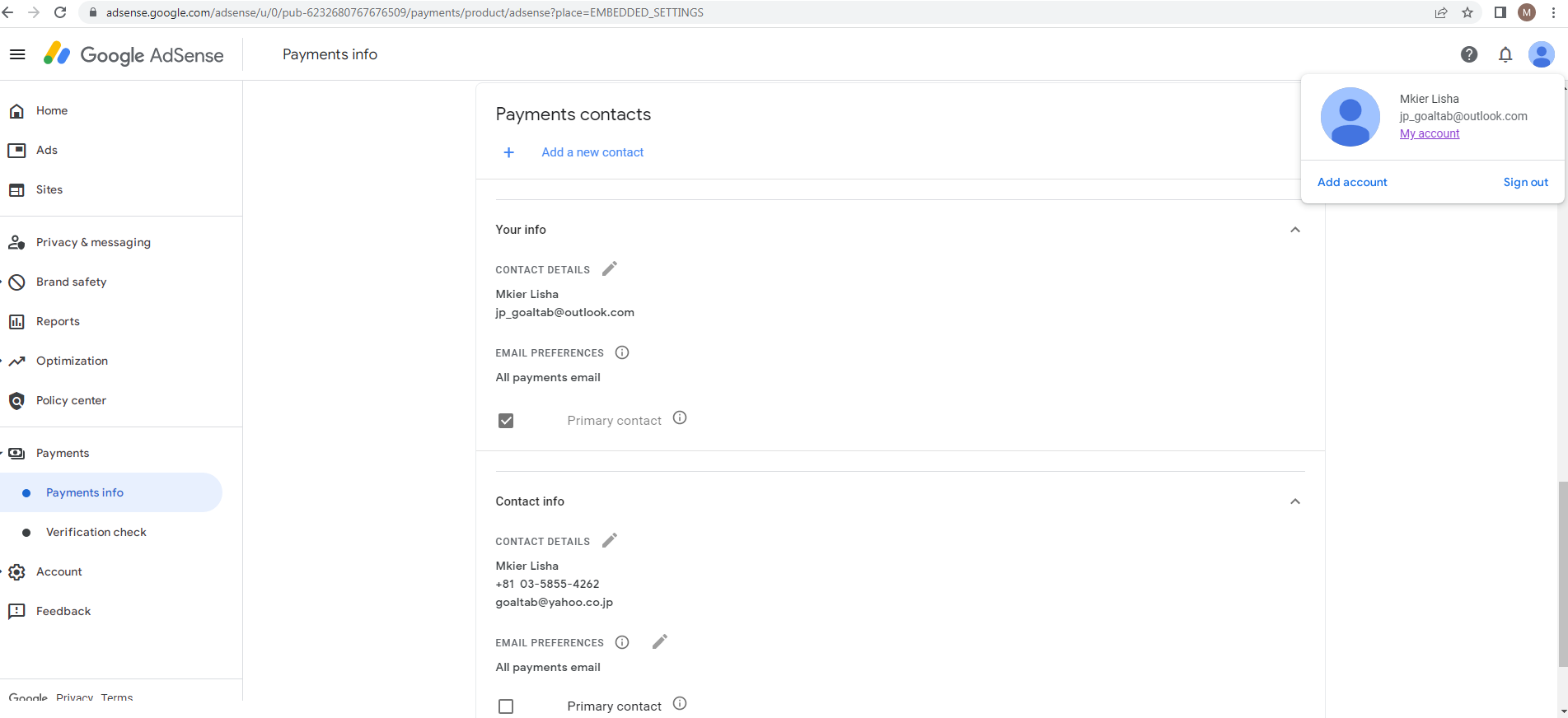This screenshot has width=1568, height=718.
Task: Open Verification check in sidebar
Action: coord(96,532)
